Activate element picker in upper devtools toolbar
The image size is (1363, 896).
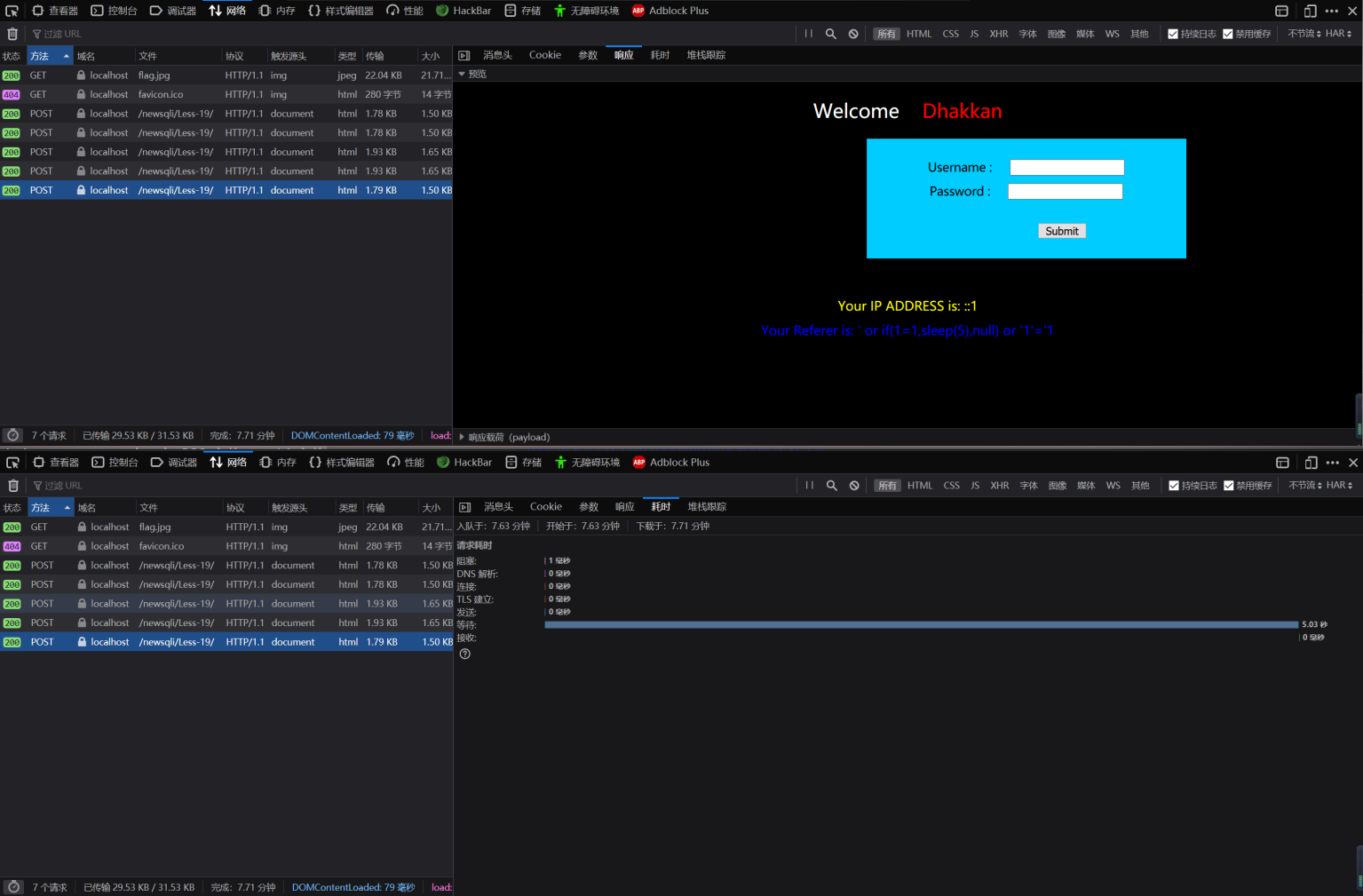pos(12,11)
